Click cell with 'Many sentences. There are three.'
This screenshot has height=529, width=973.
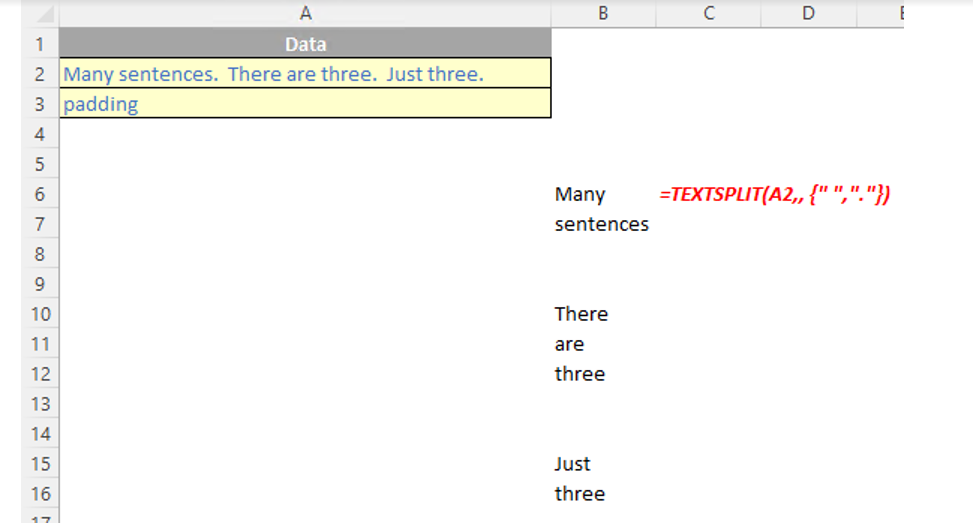click(305, 74)
